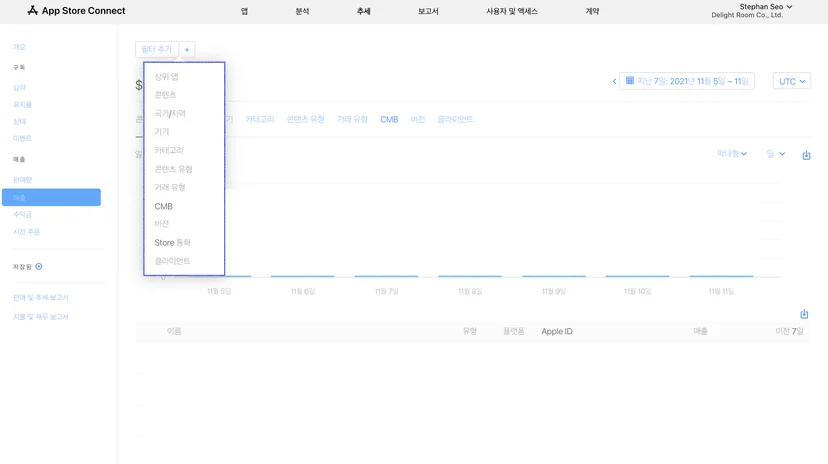This screenshot has width=828, height=464.
Task: Click the App Store Connect logo icon
Action: pos(32,11)
